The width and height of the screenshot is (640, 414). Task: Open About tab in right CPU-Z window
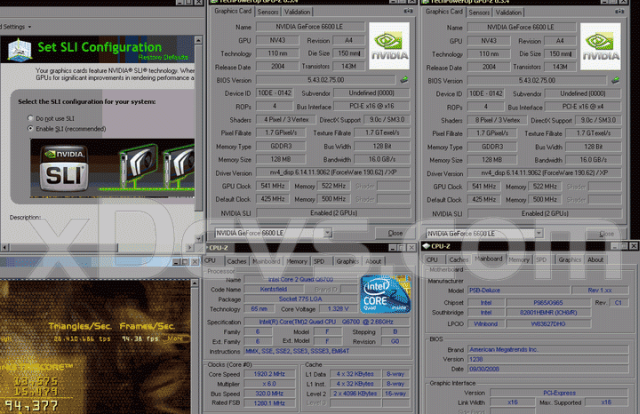595,260
